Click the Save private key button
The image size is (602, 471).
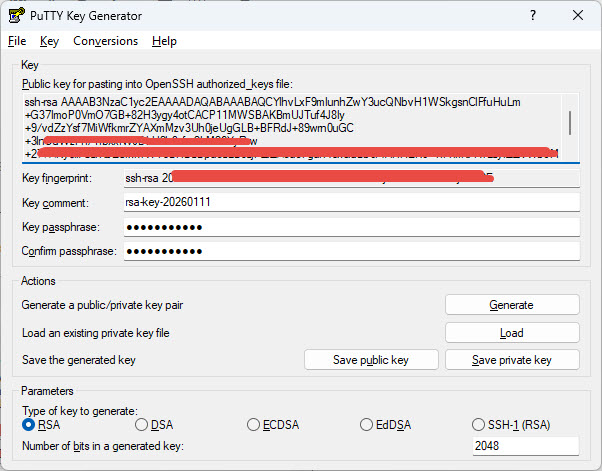(511, 360)
